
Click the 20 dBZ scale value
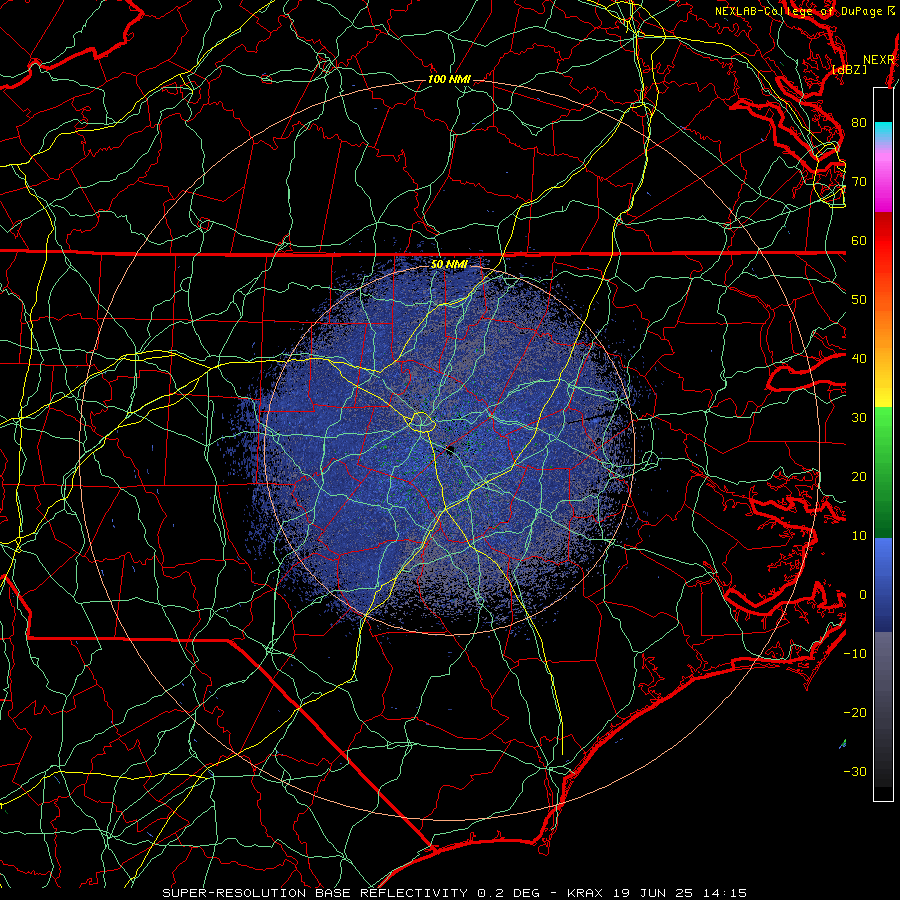click(x=859, y=477)
